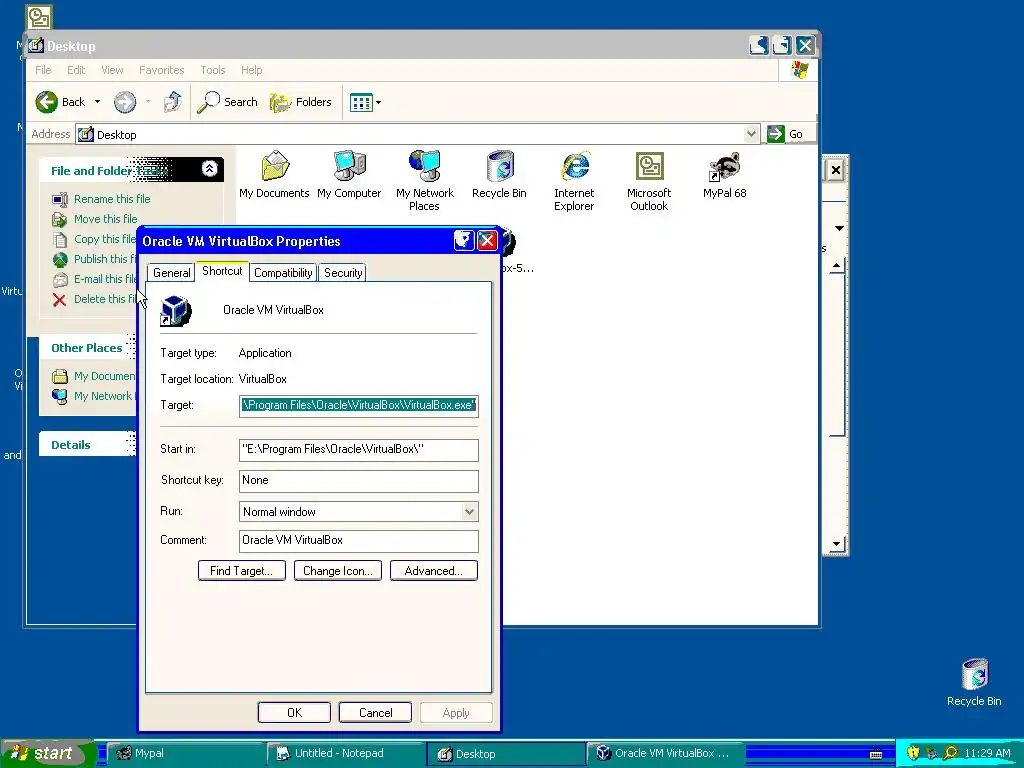The height and width of the screenshot is (768, 1024).
Task: Switch to the General tab
Action: tap(172, 273)
